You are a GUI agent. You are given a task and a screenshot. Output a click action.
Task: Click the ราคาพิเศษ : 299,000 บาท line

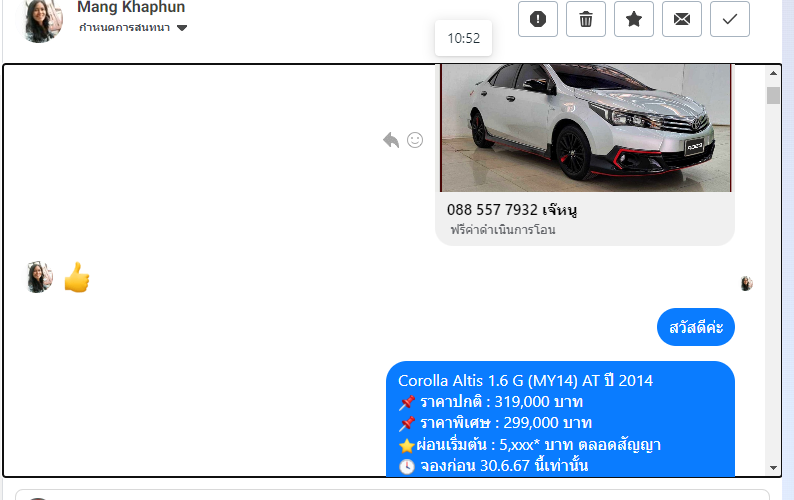495,423
